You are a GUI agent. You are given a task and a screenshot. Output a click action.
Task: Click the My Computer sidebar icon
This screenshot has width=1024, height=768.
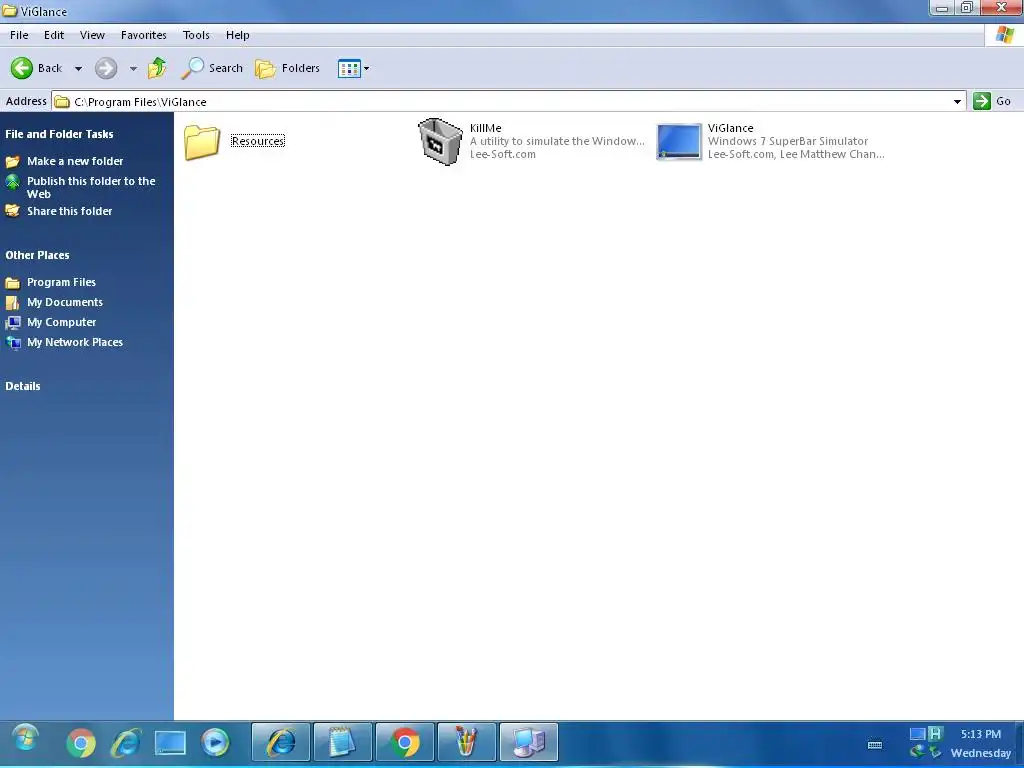point(12,323)
